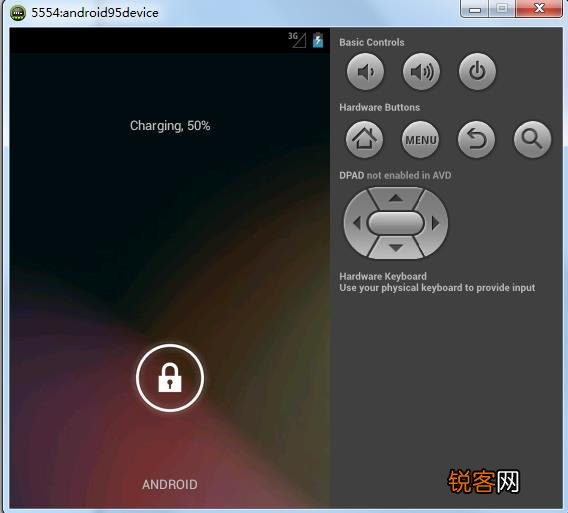Click the DPAD down arrow

click(396, 248)
